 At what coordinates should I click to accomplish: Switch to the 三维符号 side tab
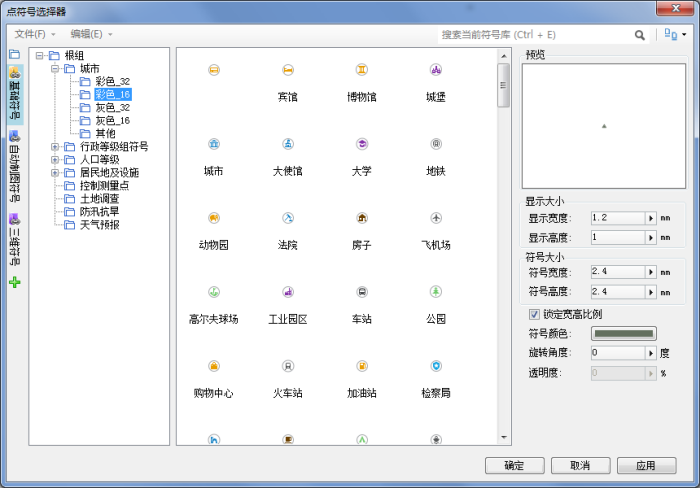pyautogui.click(x=15, y=238)
